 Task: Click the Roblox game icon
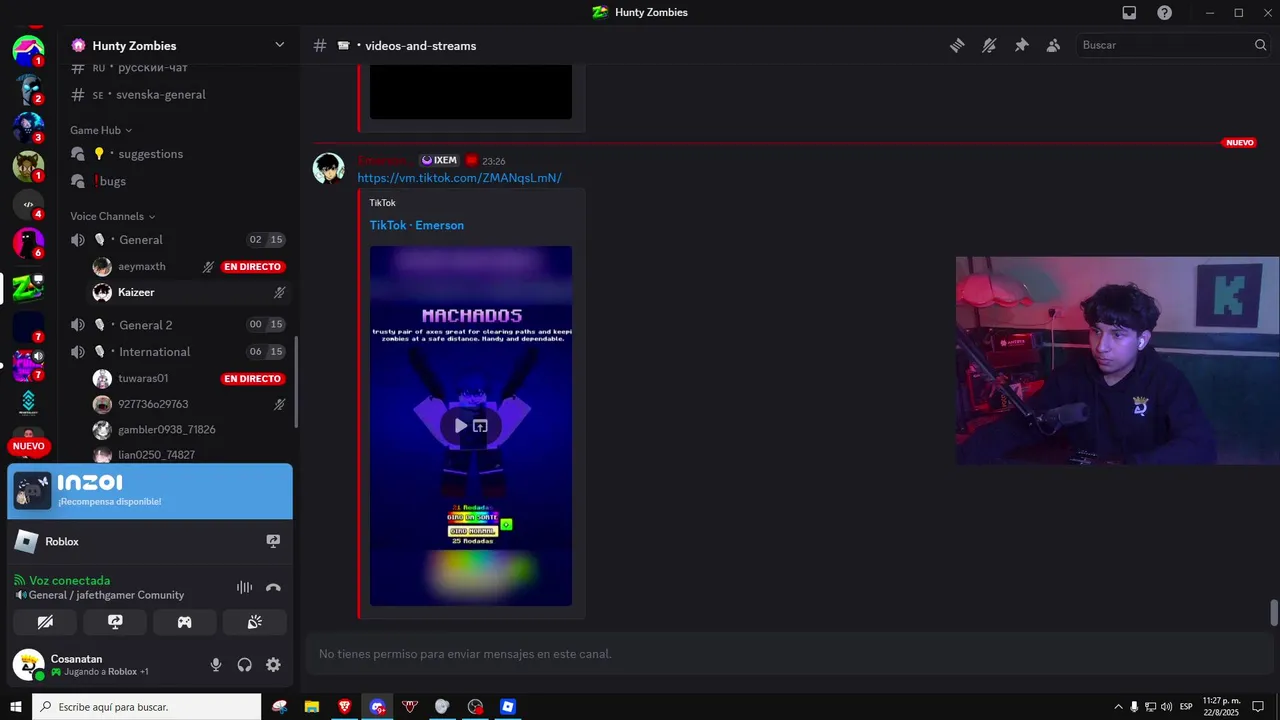coord(26,541)
